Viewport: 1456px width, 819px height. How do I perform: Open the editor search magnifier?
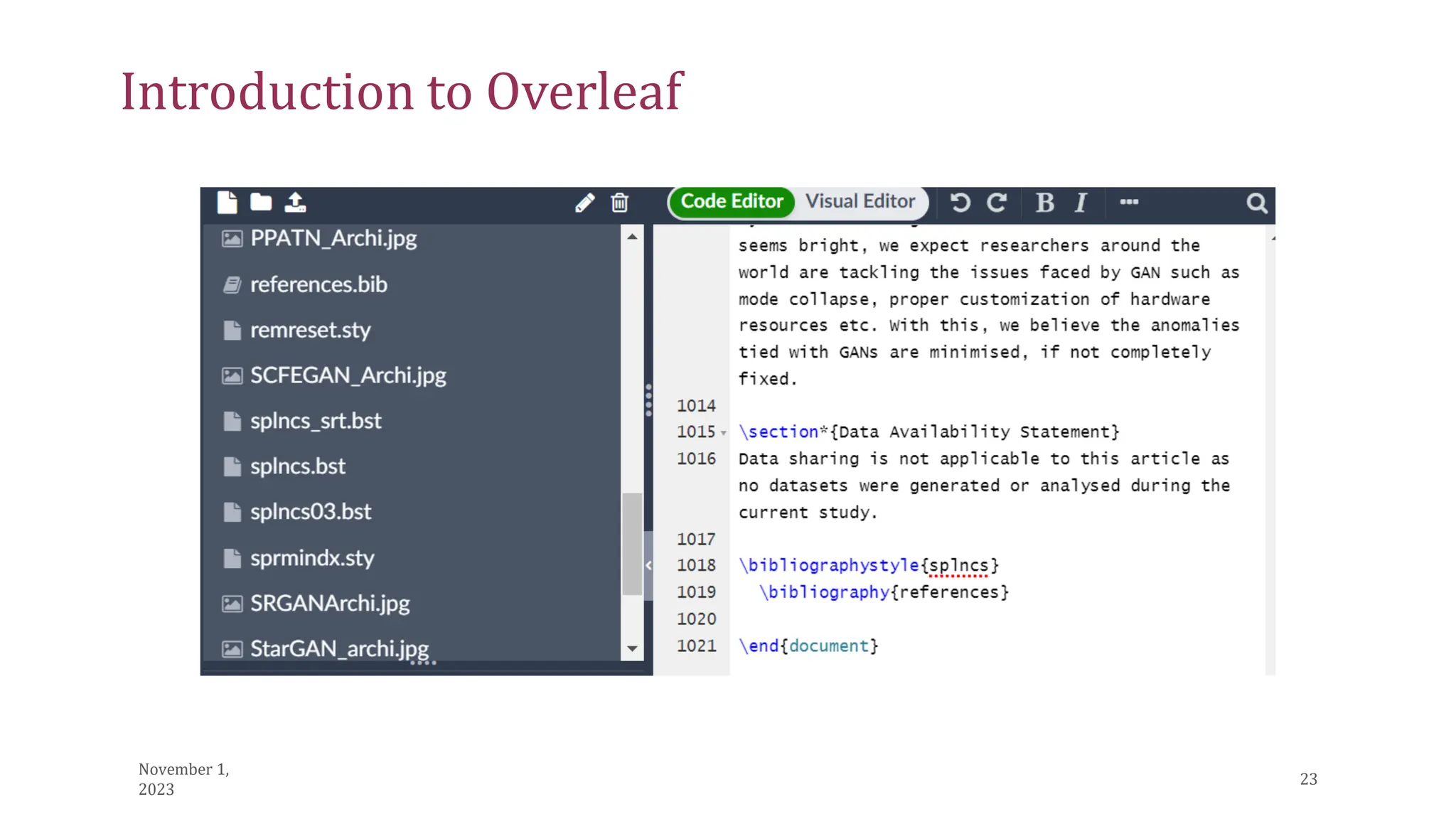1256,203
